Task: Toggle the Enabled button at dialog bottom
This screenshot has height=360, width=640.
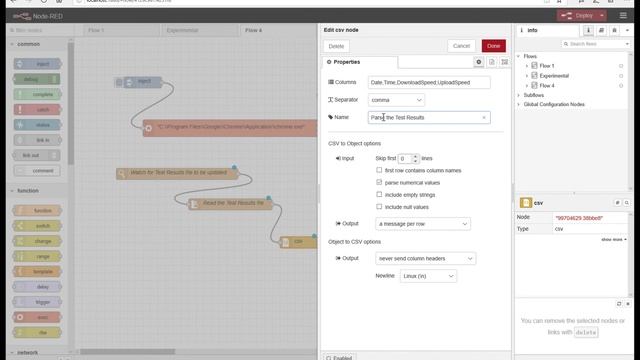Action: point(339,357)
